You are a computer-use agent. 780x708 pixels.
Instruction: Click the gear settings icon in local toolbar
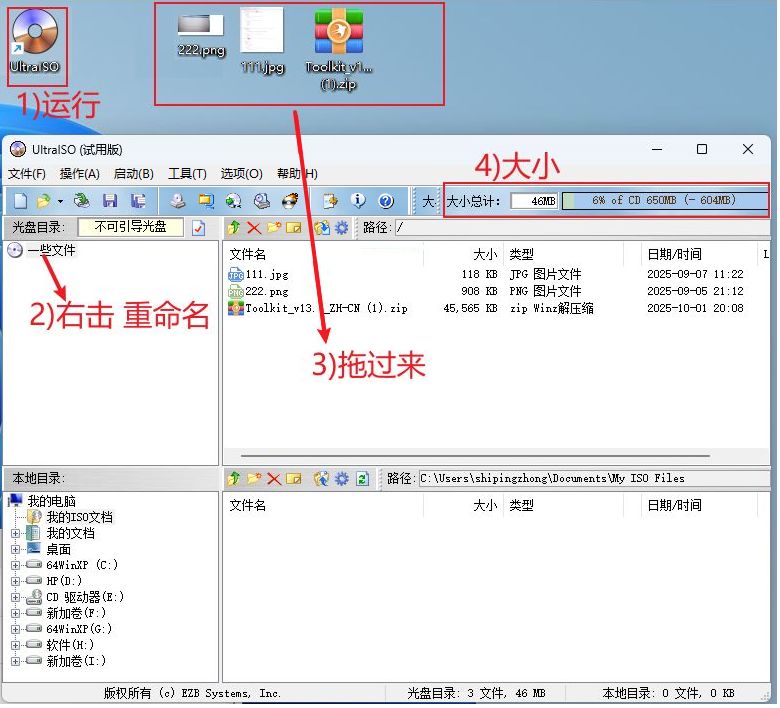(x=342, y=479)
